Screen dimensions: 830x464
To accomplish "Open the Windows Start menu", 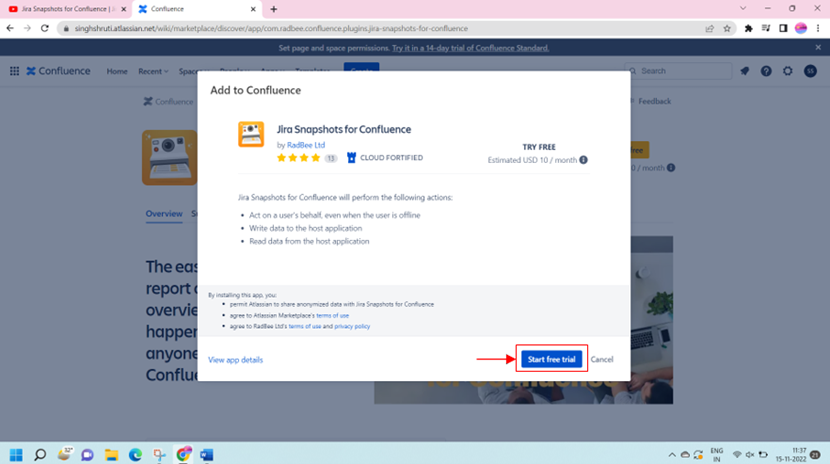I will 16,454.
